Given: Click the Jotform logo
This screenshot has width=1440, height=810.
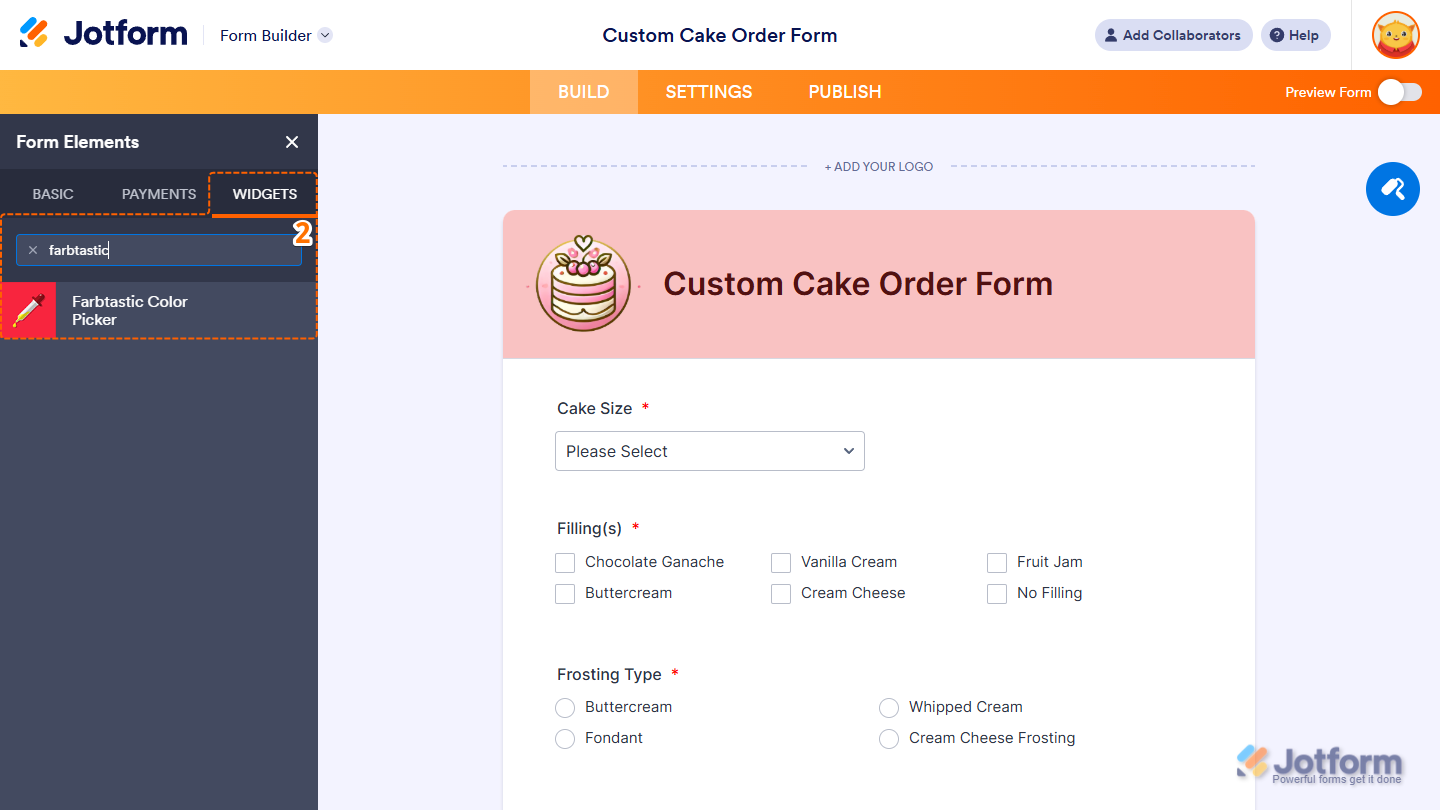Looking at the screenshot, I should pos(103,32).
